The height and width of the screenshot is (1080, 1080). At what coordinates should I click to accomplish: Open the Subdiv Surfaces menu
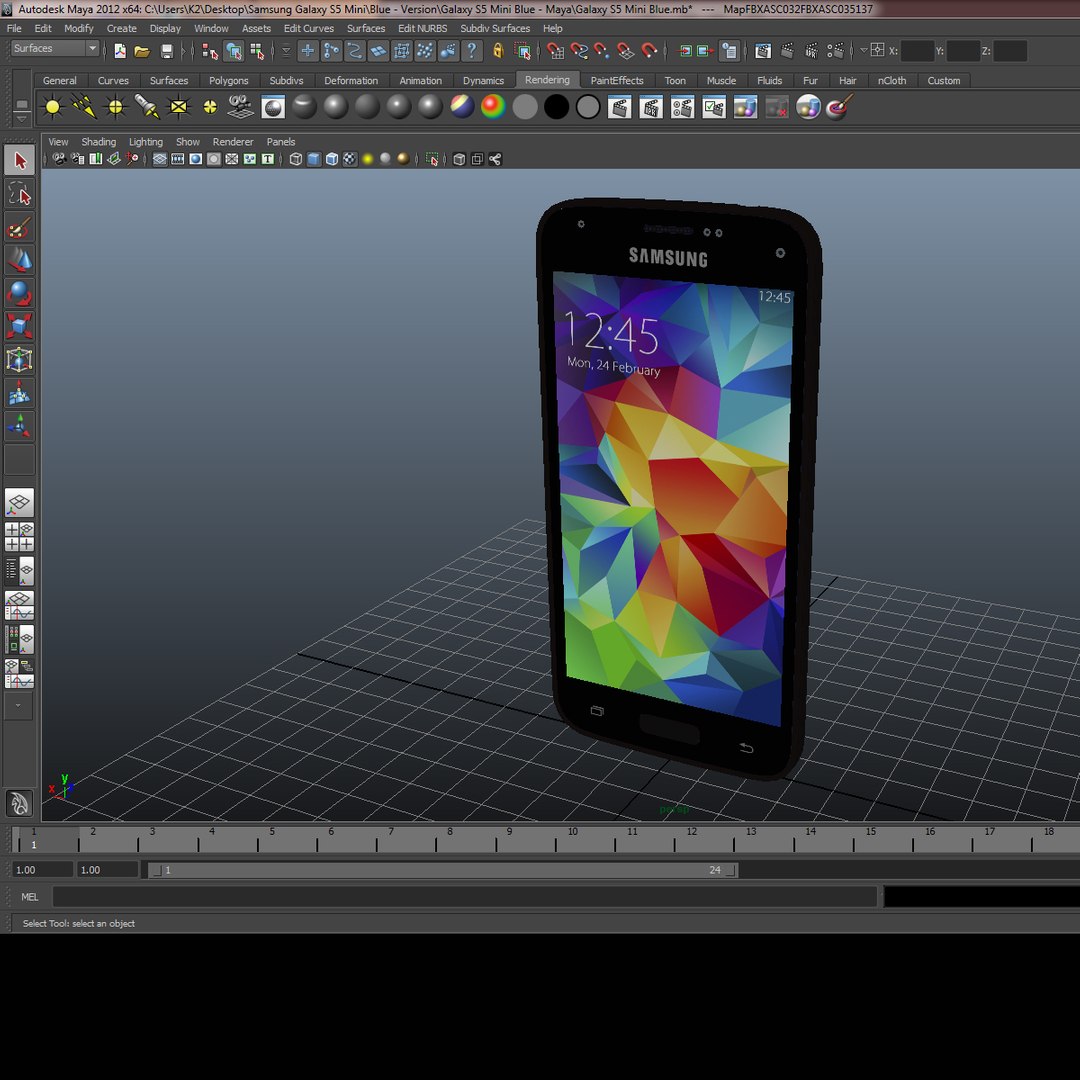tap(495, 28)
